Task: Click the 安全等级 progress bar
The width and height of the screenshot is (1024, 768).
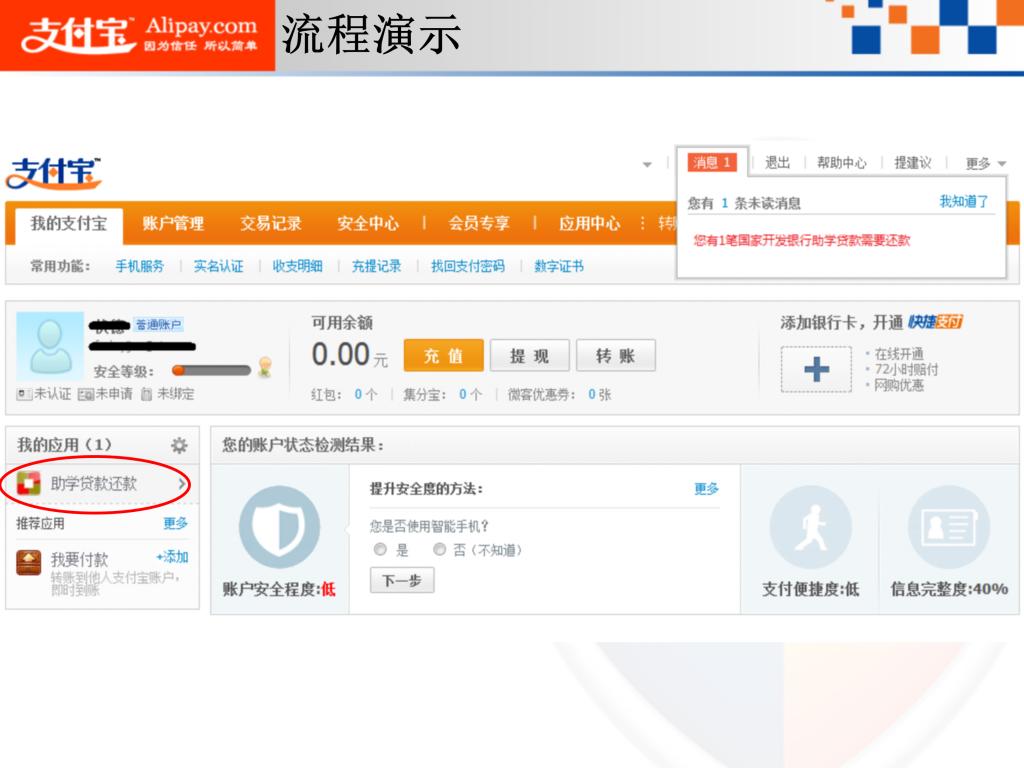Action: (211, 371)
